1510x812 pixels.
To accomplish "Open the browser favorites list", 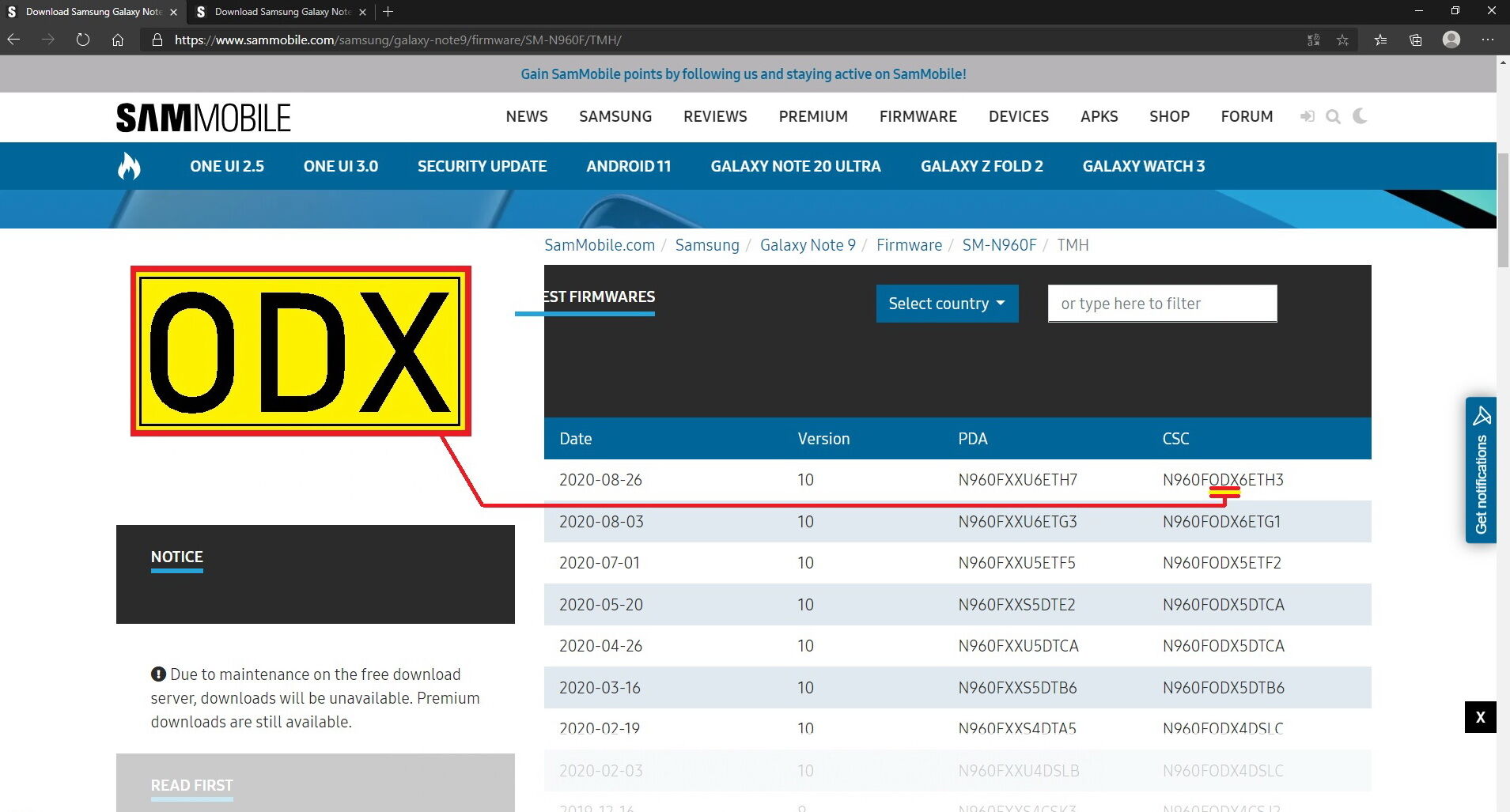I will tap(1380, 40).
